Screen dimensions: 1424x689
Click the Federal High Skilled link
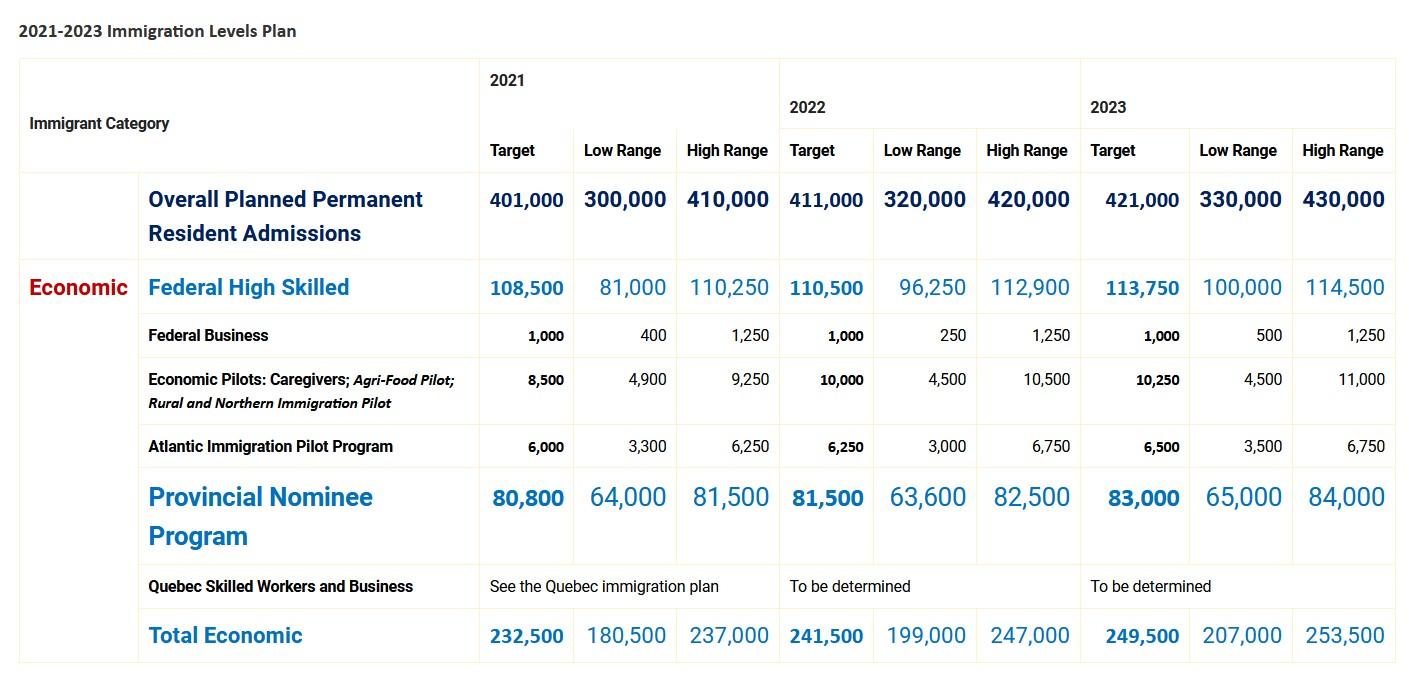tap(248, 287)
